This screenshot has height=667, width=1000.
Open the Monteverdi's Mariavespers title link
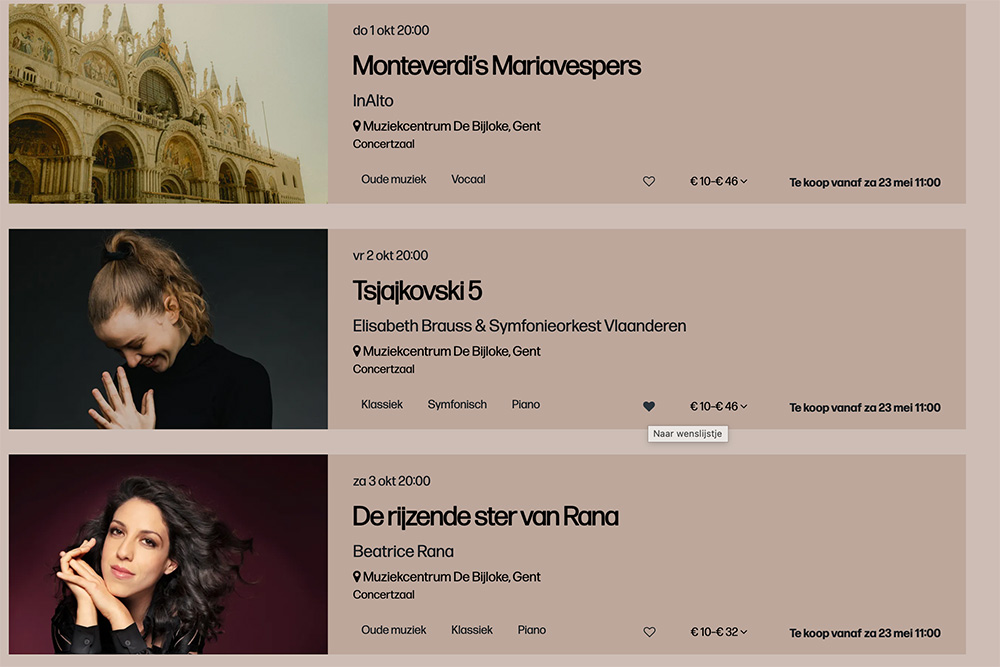[x=496, y=66]
